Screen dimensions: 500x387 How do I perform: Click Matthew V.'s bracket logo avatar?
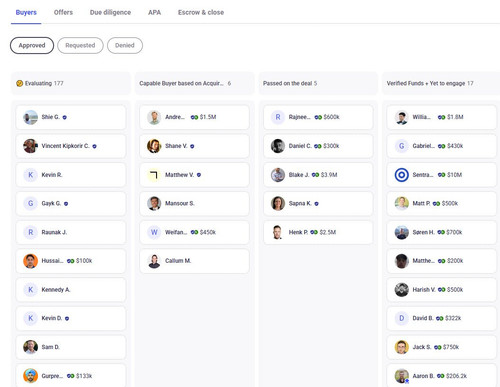pos(154,175)
